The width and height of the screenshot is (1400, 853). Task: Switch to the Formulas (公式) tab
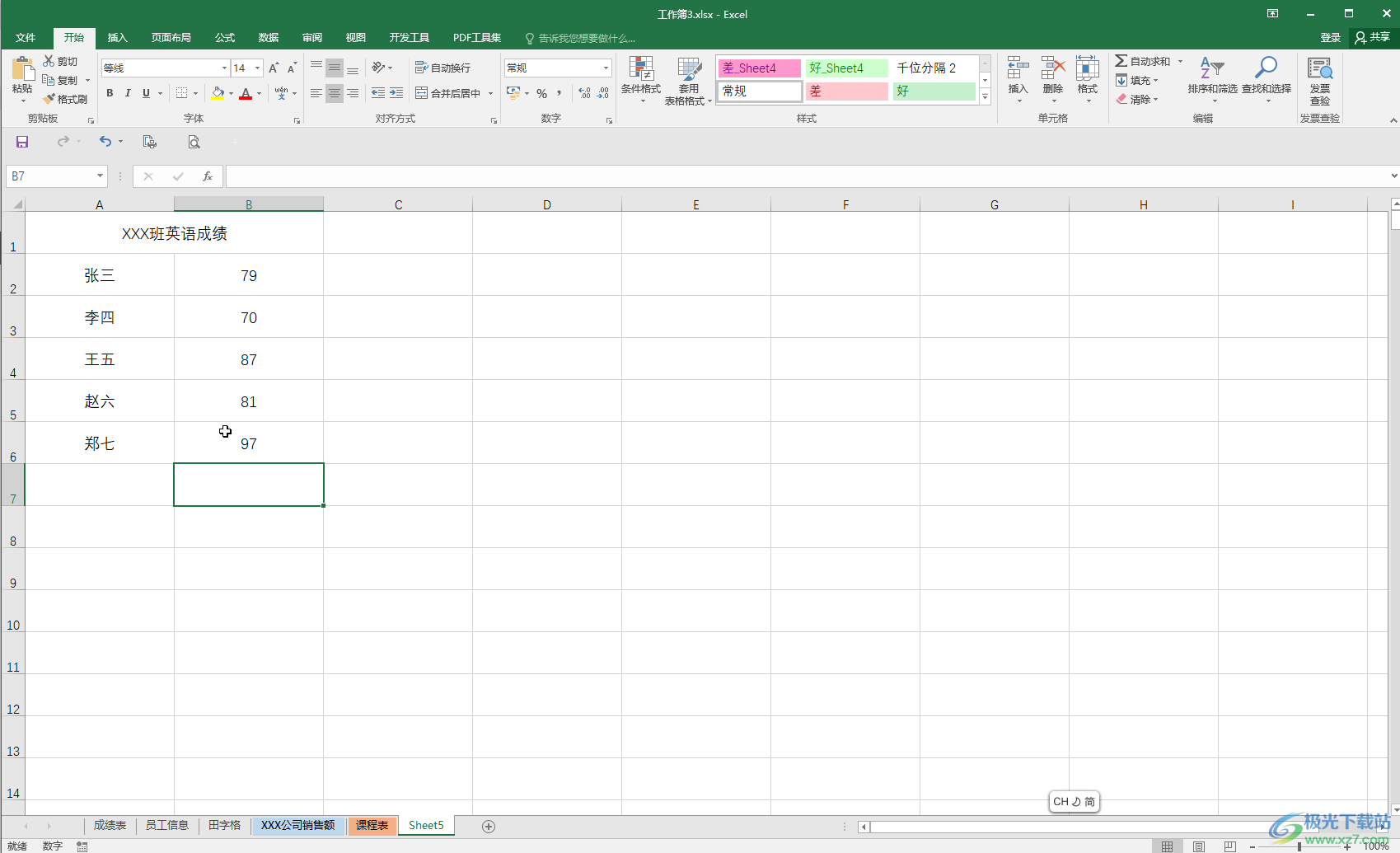tap(225, 38)
